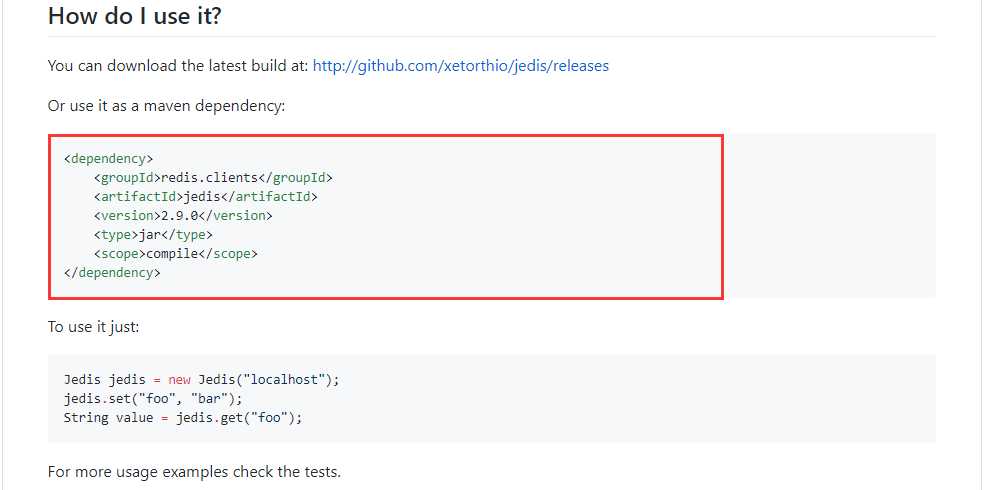Click empty area of the Java code block

[x=650, y=398]
